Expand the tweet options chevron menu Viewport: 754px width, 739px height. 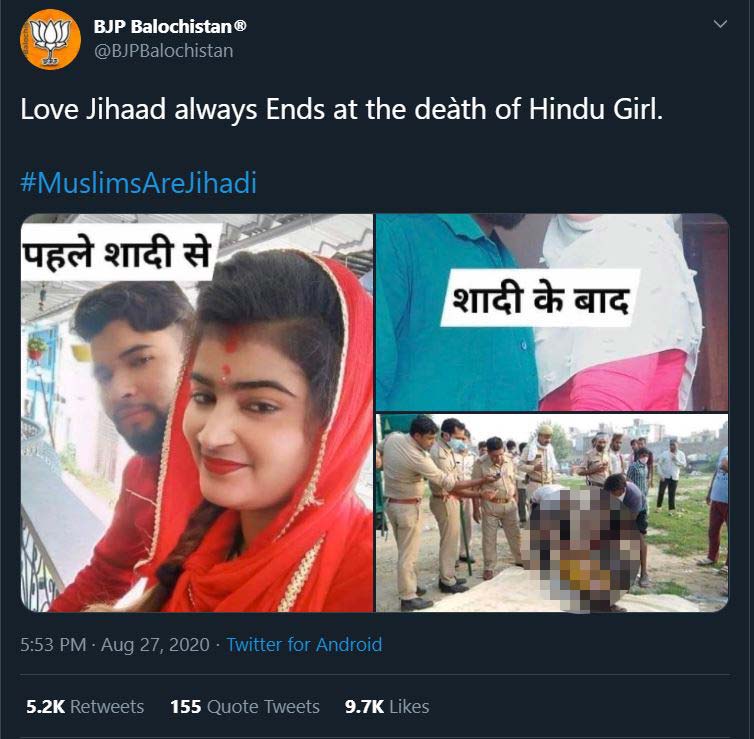pyautogui.click(x=720, y=24)
